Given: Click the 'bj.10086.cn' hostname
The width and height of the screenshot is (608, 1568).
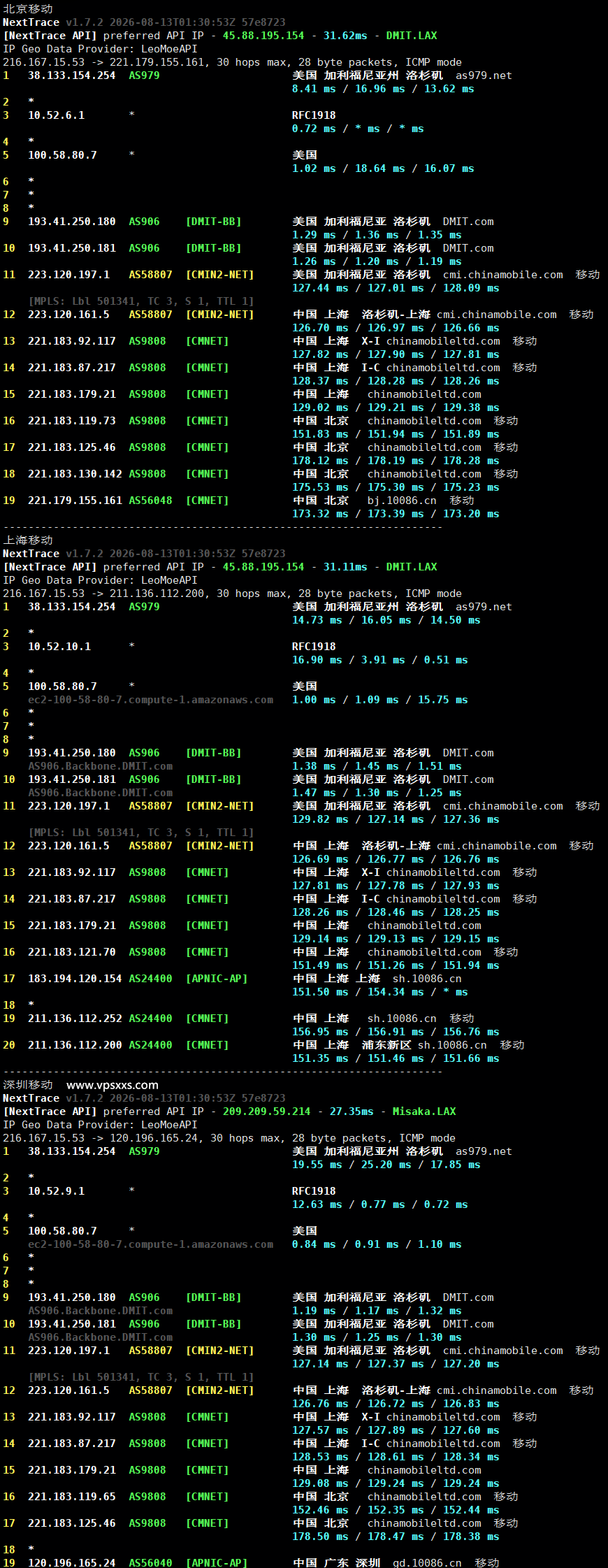Looking at the screenshot, I should (402, 500).
